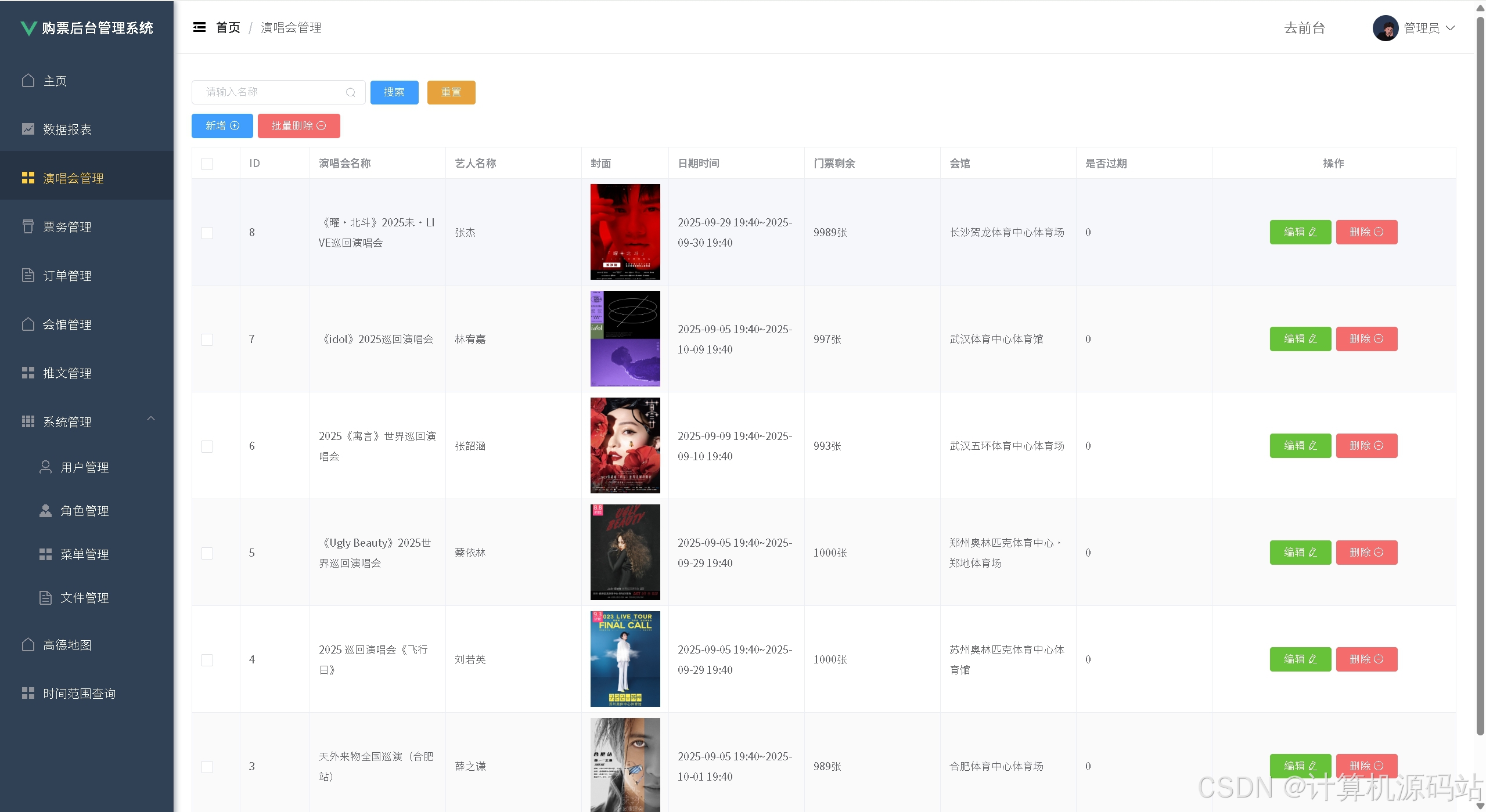Edit the 刘若英 concert row
This screenshot has height=812, width=1486.
point(1300,659)
